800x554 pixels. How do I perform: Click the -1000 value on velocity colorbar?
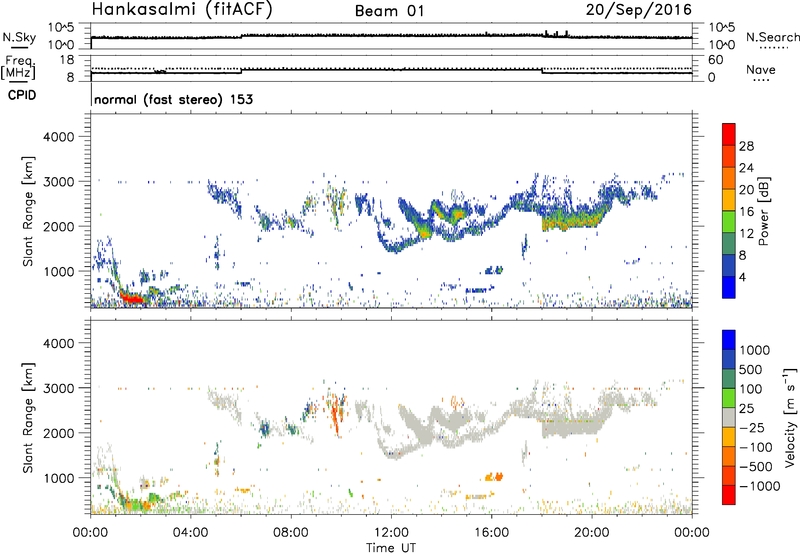[x=760, y=486]
